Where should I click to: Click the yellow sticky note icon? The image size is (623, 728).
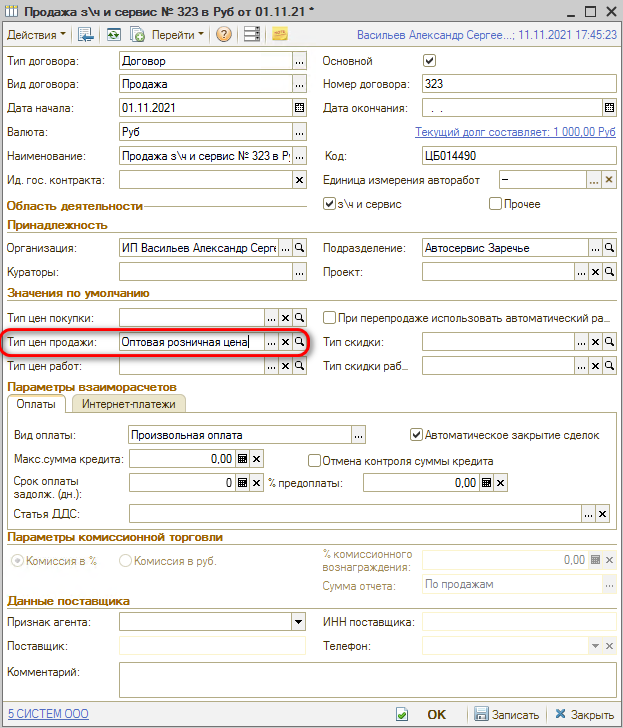[x=280, y=34]
